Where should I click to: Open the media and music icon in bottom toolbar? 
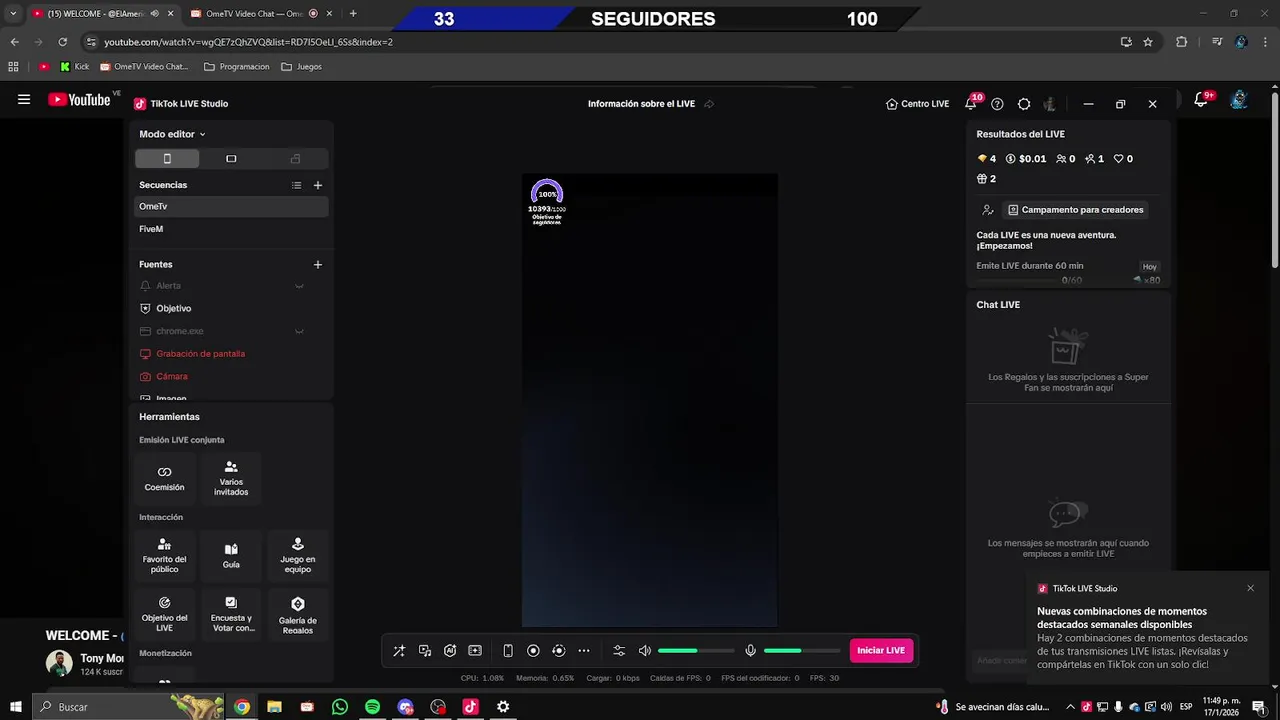click(425, 650)
